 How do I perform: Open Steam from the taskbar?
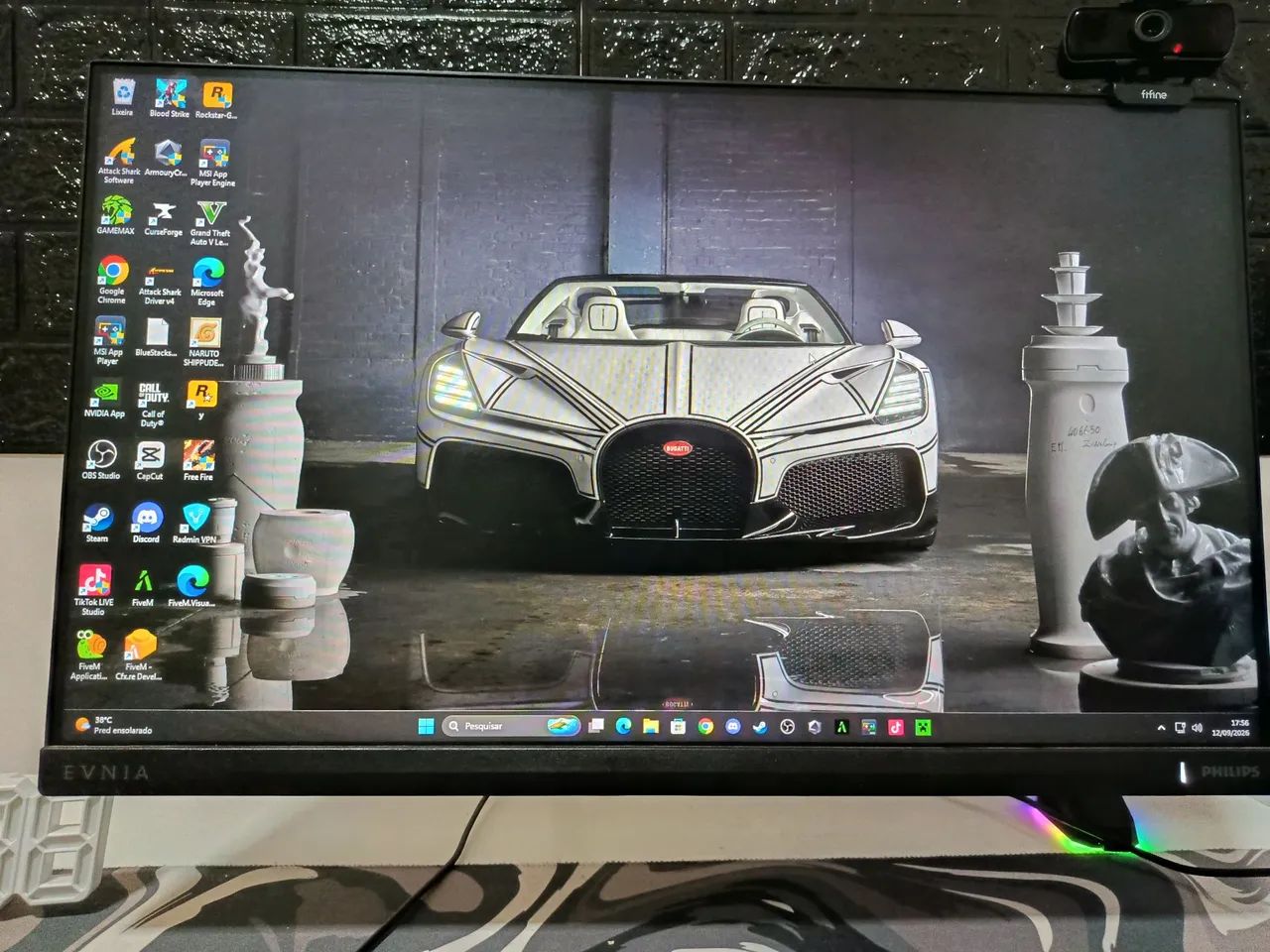point(760,727)
